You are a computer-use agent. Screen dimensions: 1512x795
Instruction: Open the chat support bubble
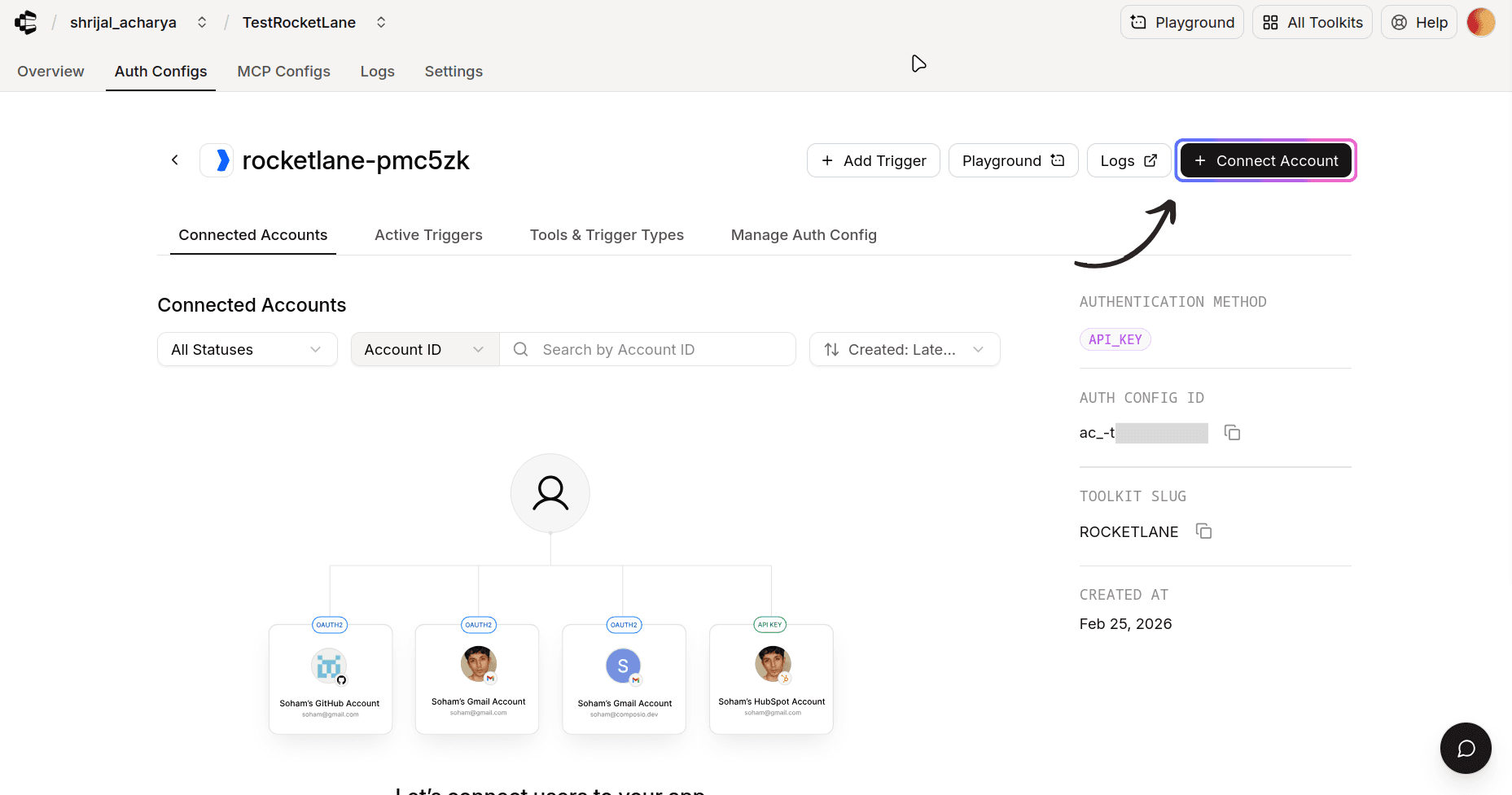(x=1465, y=748)
